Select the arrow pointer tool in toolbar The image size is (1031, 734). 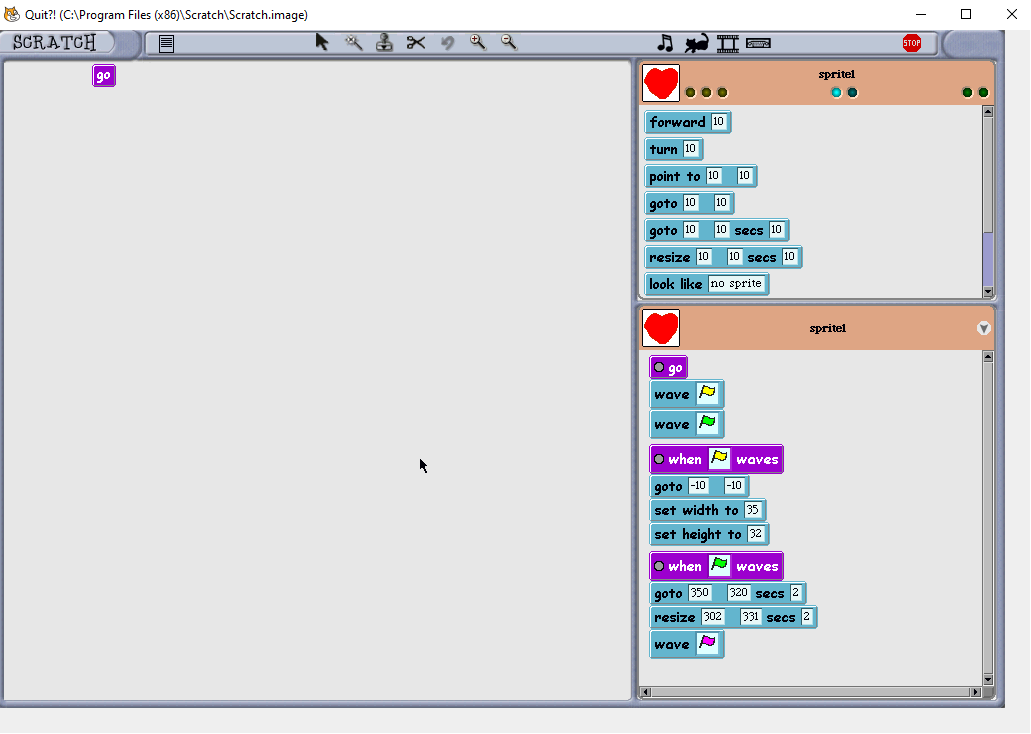(322, 43)
